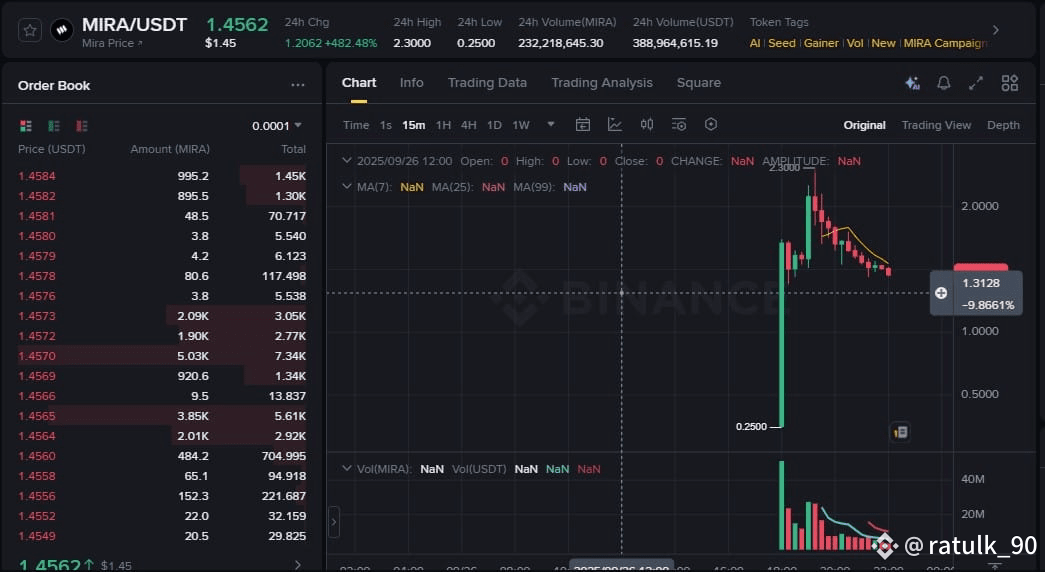Viewport: 1045px width, 572px height.
Task: Select 1H interval
Action: click(443, 125)
